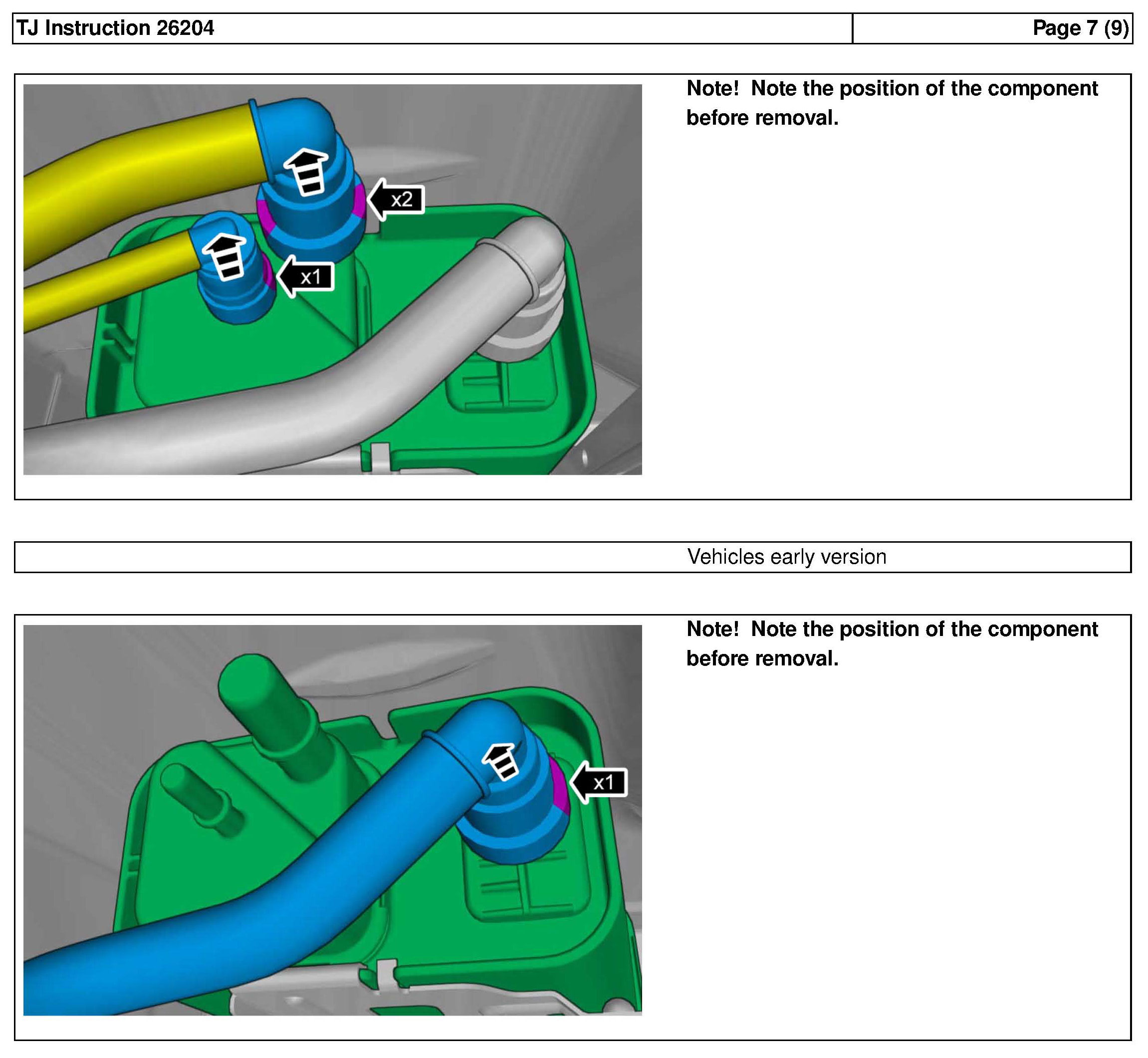Click the Vehicles early version heading
This screenshot has height=1058, width=1148.
click(x=786, y=557)
